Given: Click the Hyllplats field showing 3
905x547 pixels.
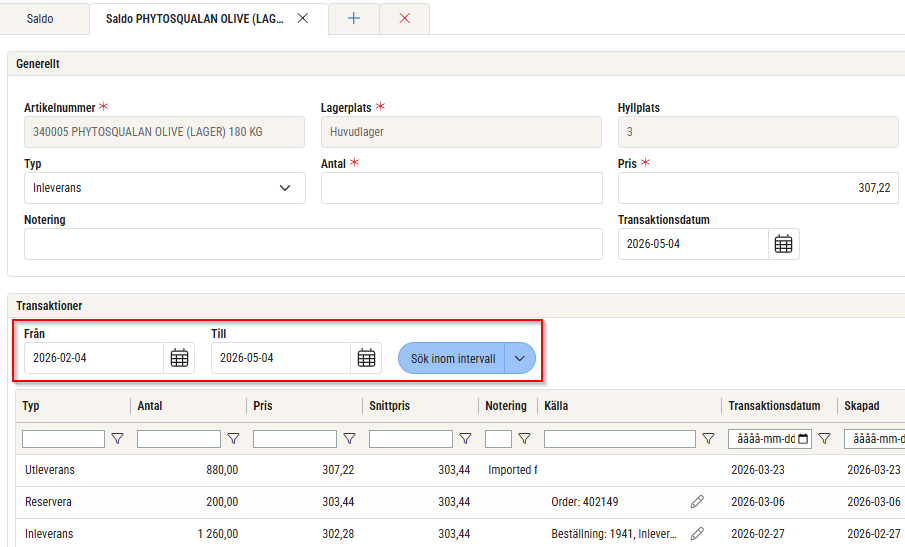Looking at the screenshot, I should point(758,132).
